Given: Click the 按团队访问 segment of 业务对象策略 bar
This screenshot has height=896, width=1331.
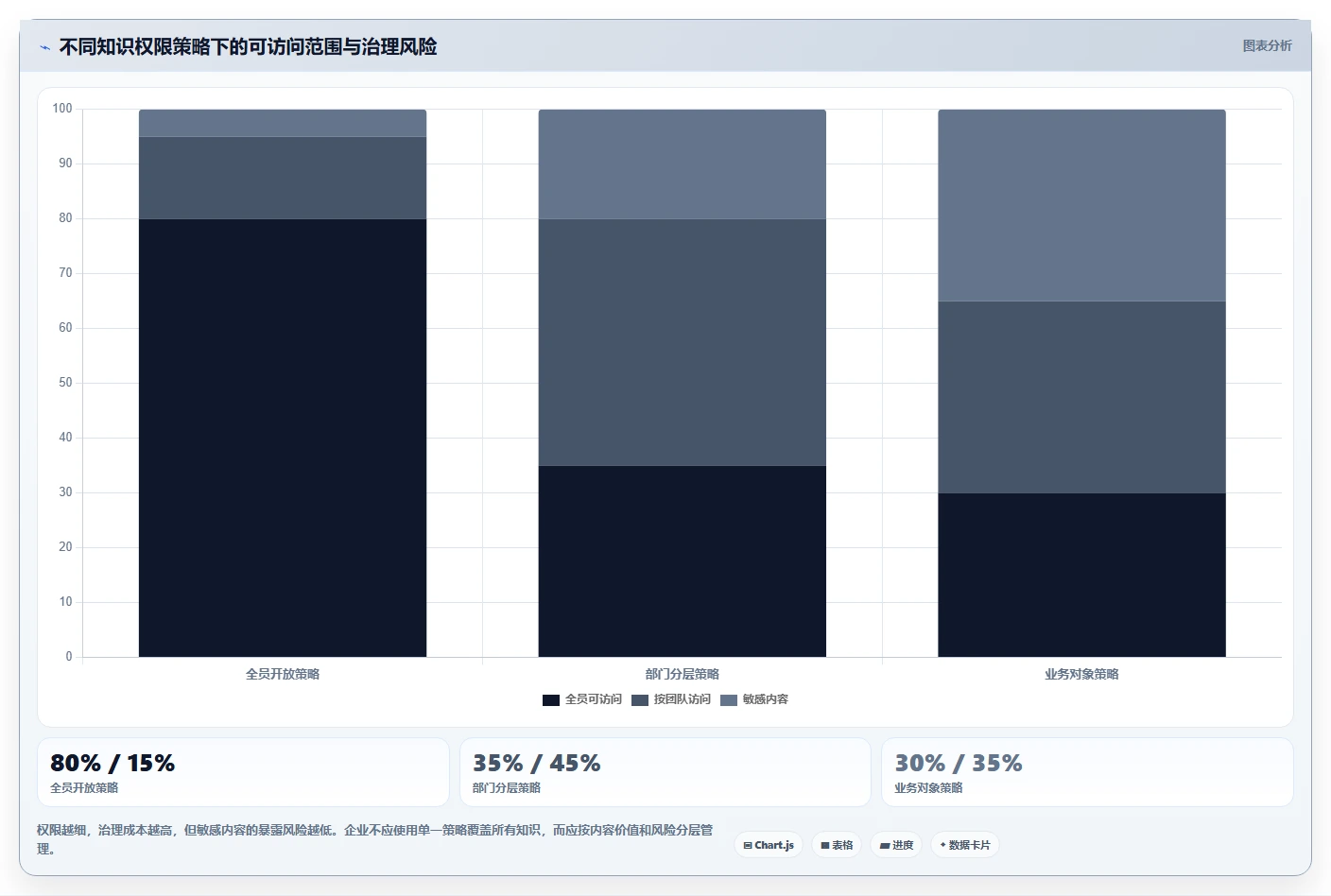Looking at the screenshot, I should (x=1081, y=397).
